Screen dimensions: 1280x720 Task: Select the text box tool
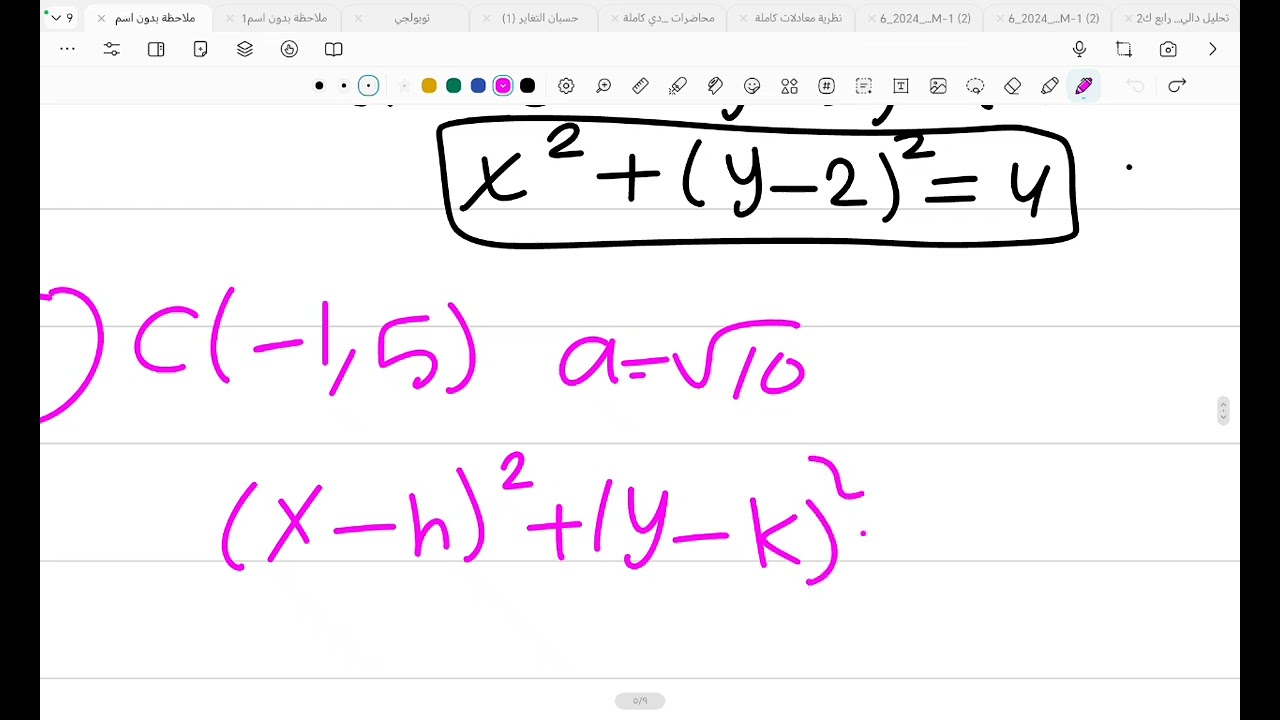[901, 86]
